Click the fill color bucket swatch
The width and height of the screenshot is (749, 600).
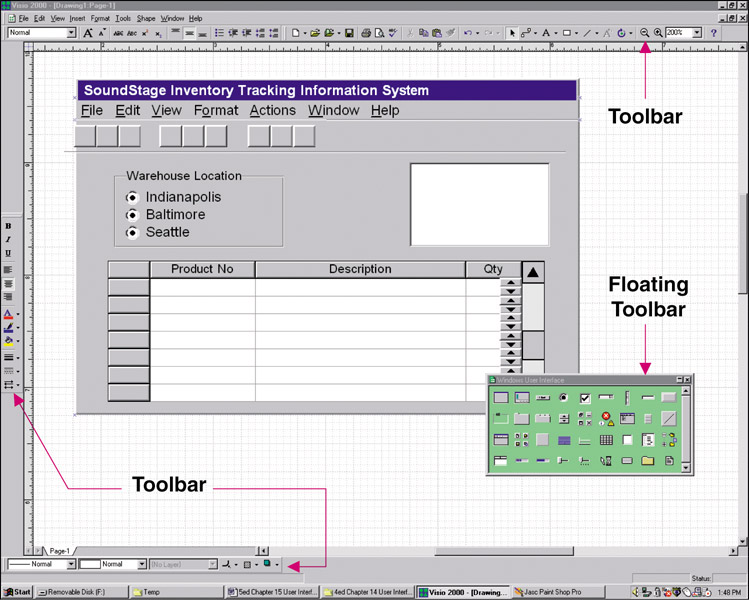pyautogui.click(x=8, y=341)
